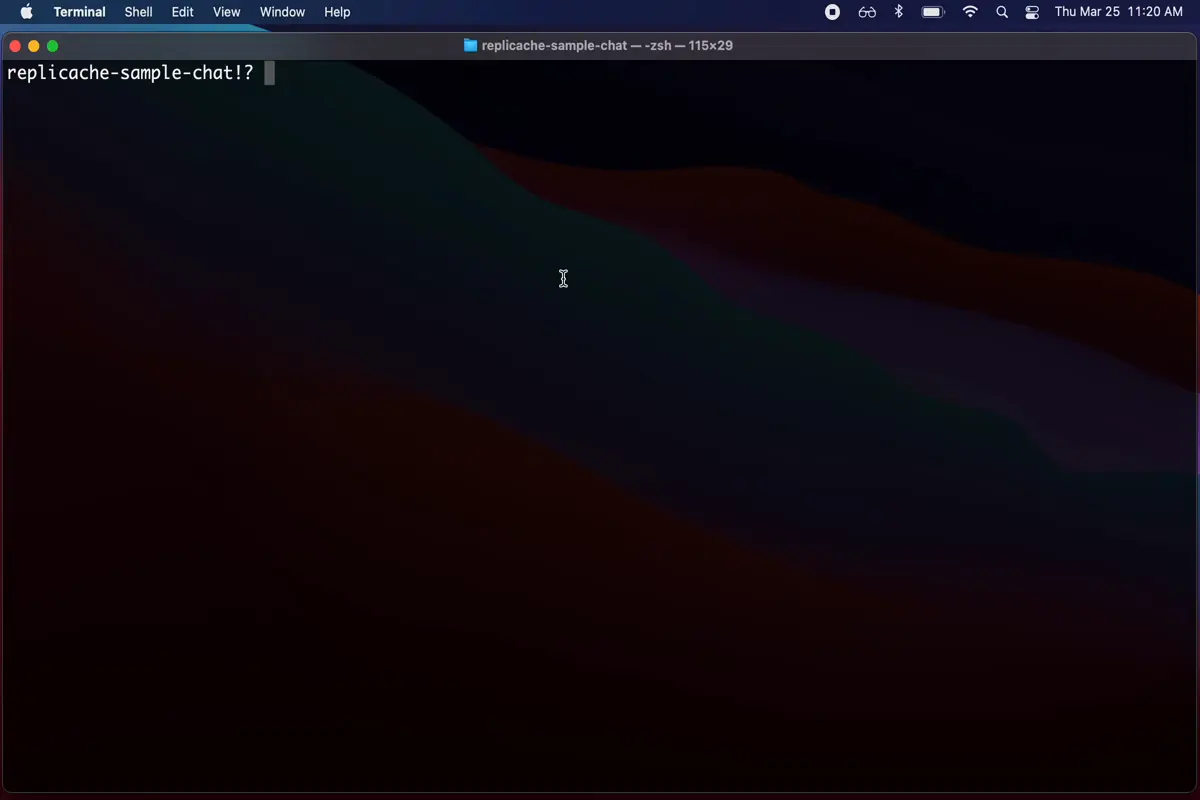
Task: Open the Edit menu
Action: coord(182,12)
